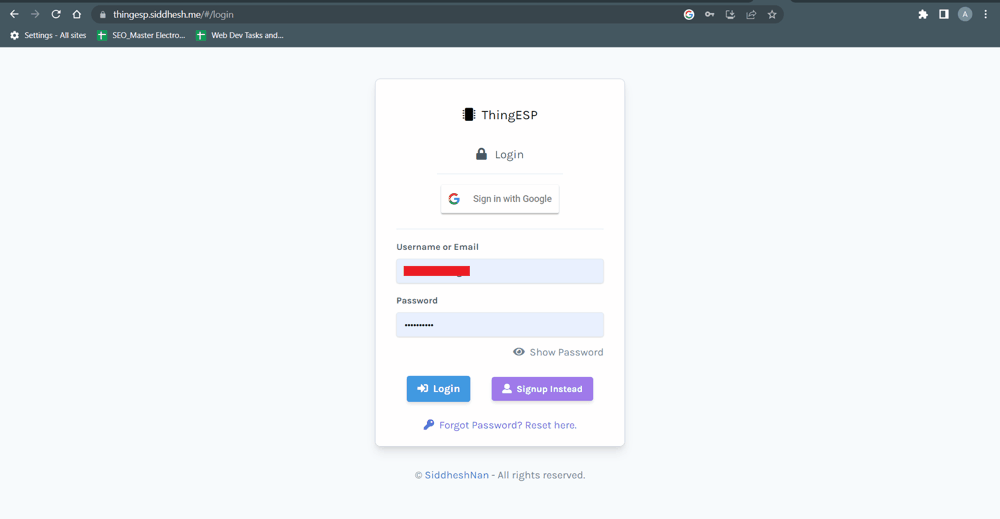Toggle Show Password visibility
The height and width of the screenshot is (519, 1000).
pyautogui.click(x=558, y=352)
